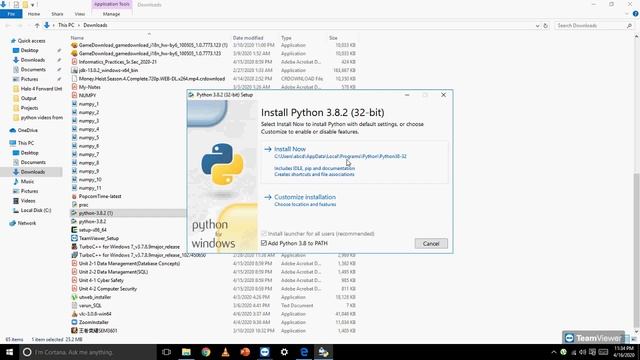The height and width of the screenshot is (360, 640).
Task: Select Informatics_Practices PDF file
Action: point(118,62)
